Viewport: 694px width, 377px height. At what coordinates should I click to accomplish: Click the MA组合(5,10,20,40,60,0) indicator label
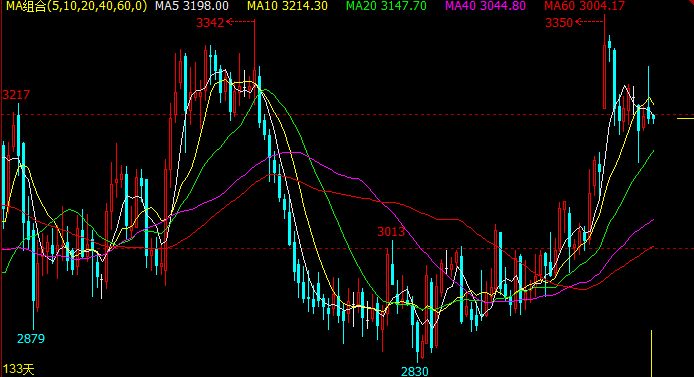click(x=76, y=6)
